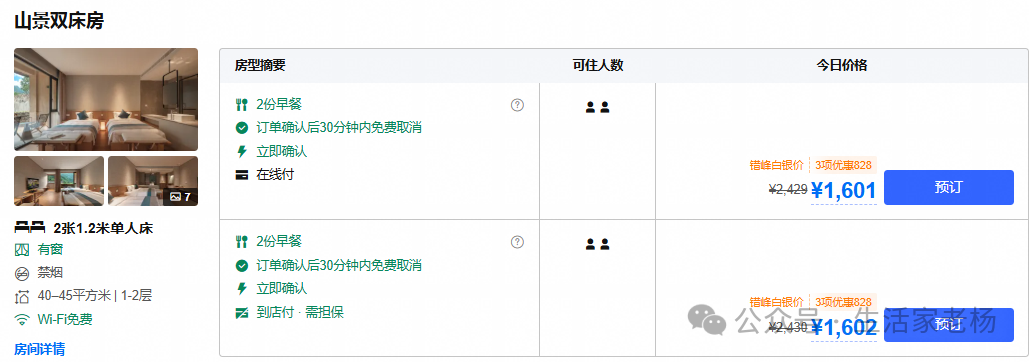The width and height of the screenshot is (1029, 362).
Task: Click the window icon beside 有窗
Action: click(x=22, y=250)
